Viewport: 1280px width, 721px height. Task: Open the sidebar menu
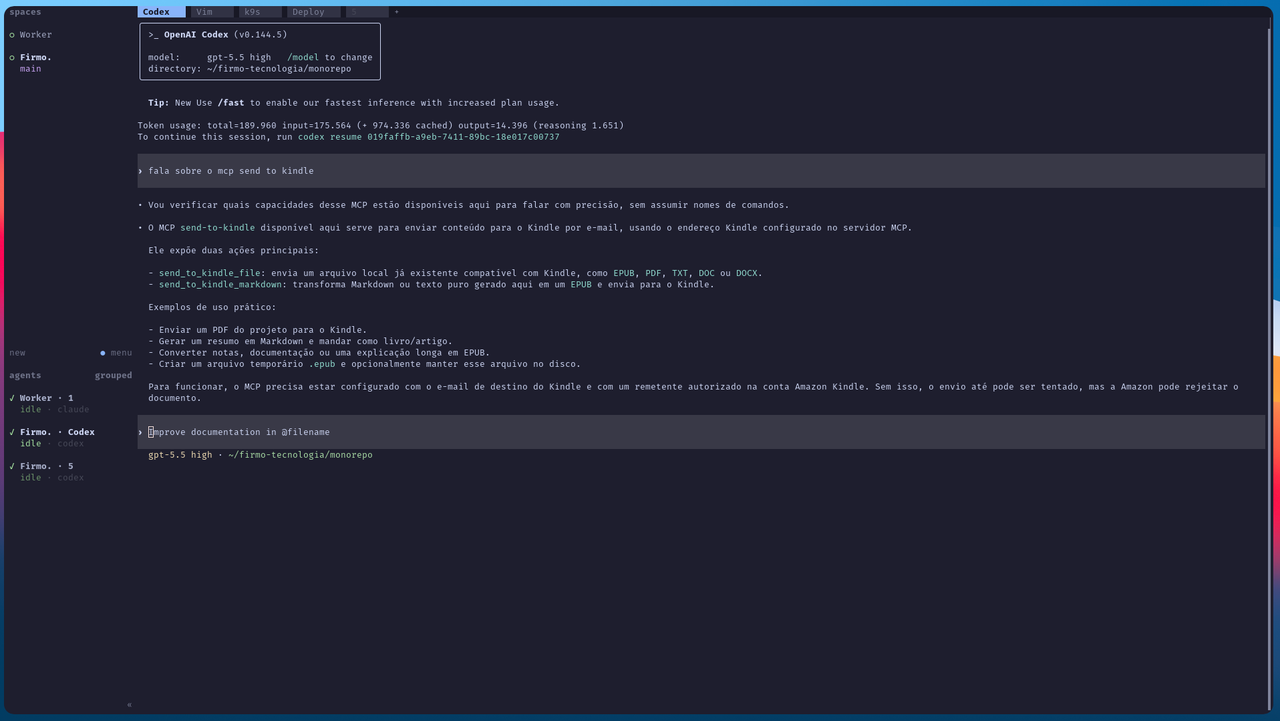point(121,353)
